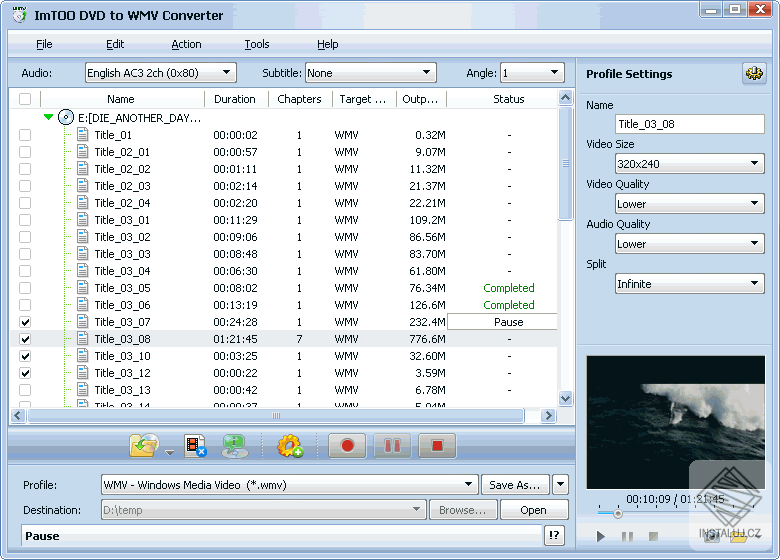Open the Video Size dropdown
Image resolution: width=780 pixels, height=560 pixels.
click(689, 163)
